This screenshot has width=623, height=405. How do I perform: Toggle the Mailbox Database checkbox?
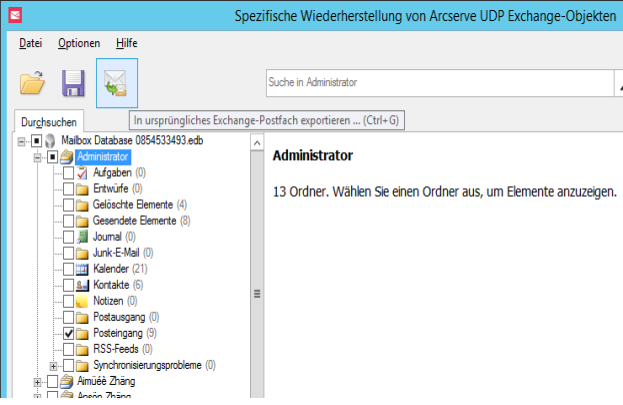[x=37, y=141]
